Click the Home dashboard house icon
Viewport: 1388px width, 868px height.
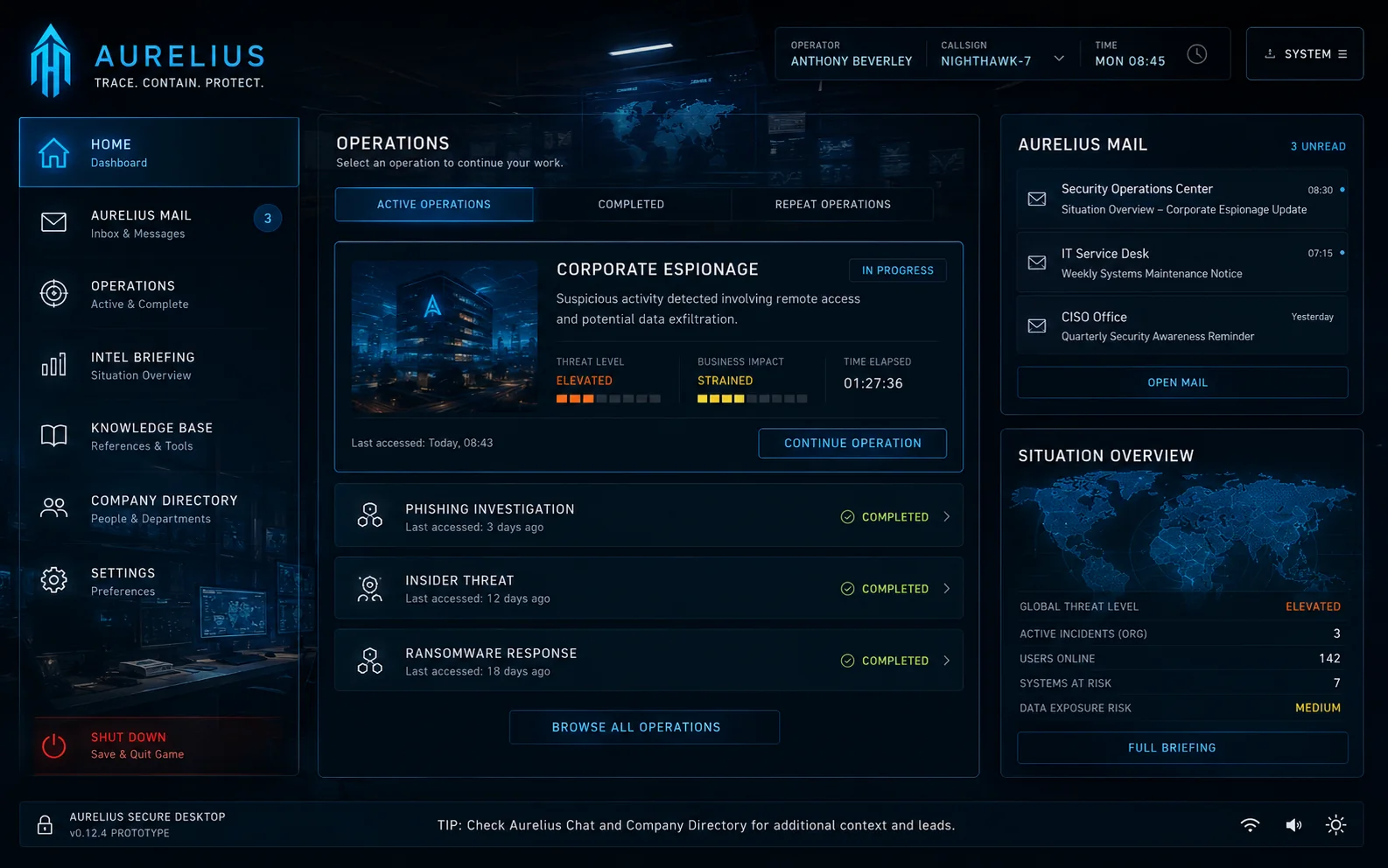point(53,153)
